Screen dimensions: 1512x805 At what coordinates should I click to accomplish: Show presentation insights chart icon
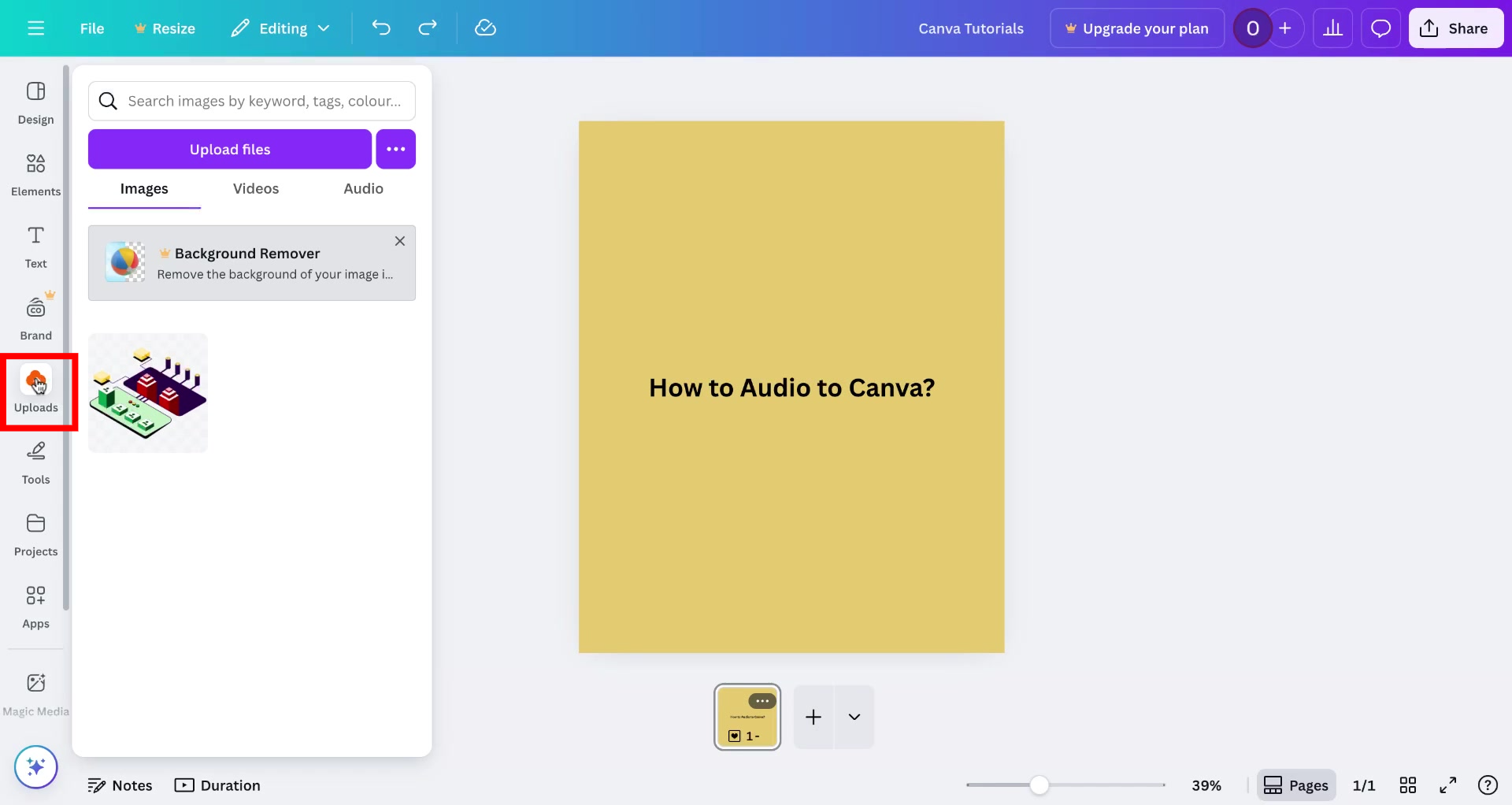pos(1332,28)
